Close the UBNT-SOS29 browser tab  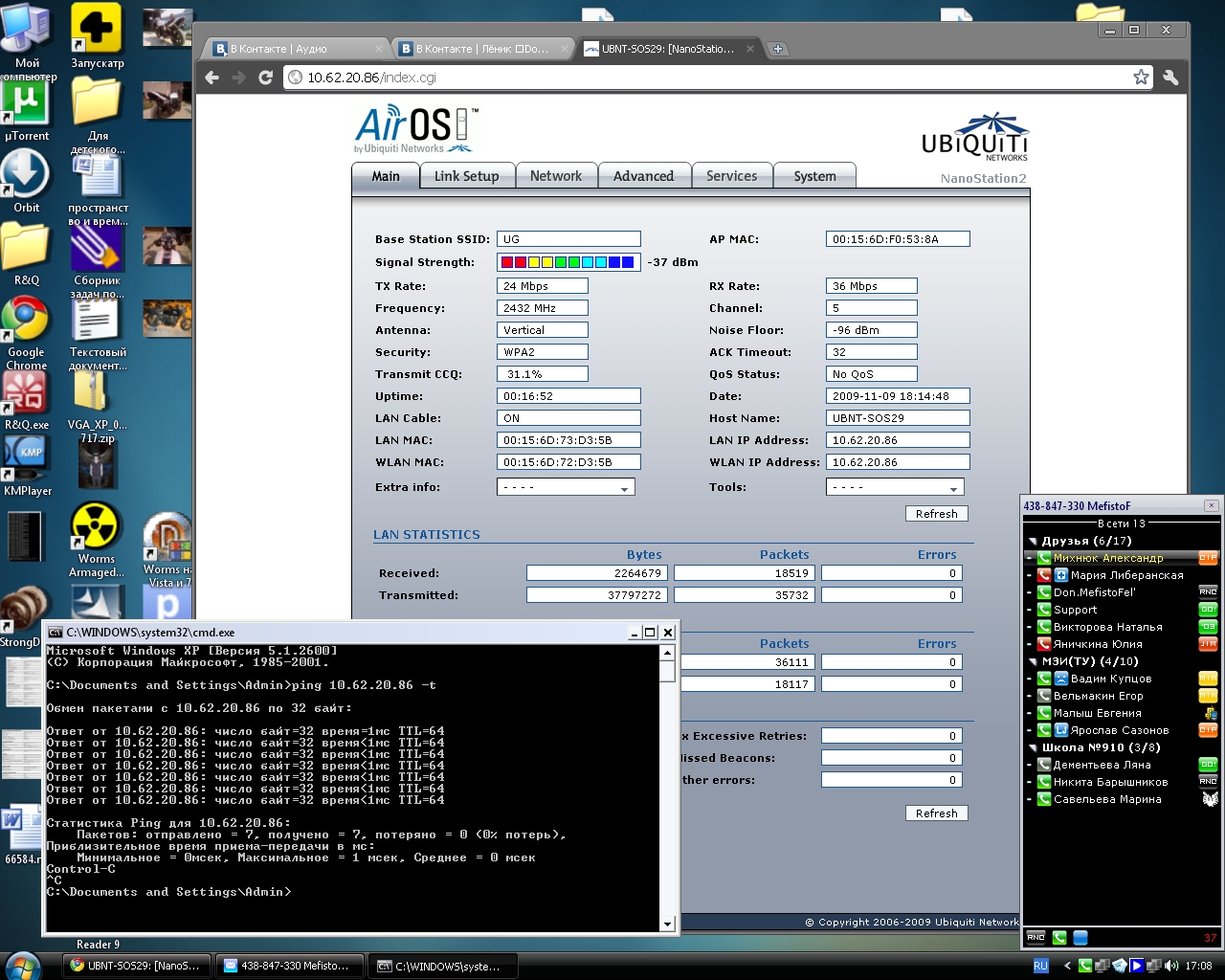coord(750,49)
